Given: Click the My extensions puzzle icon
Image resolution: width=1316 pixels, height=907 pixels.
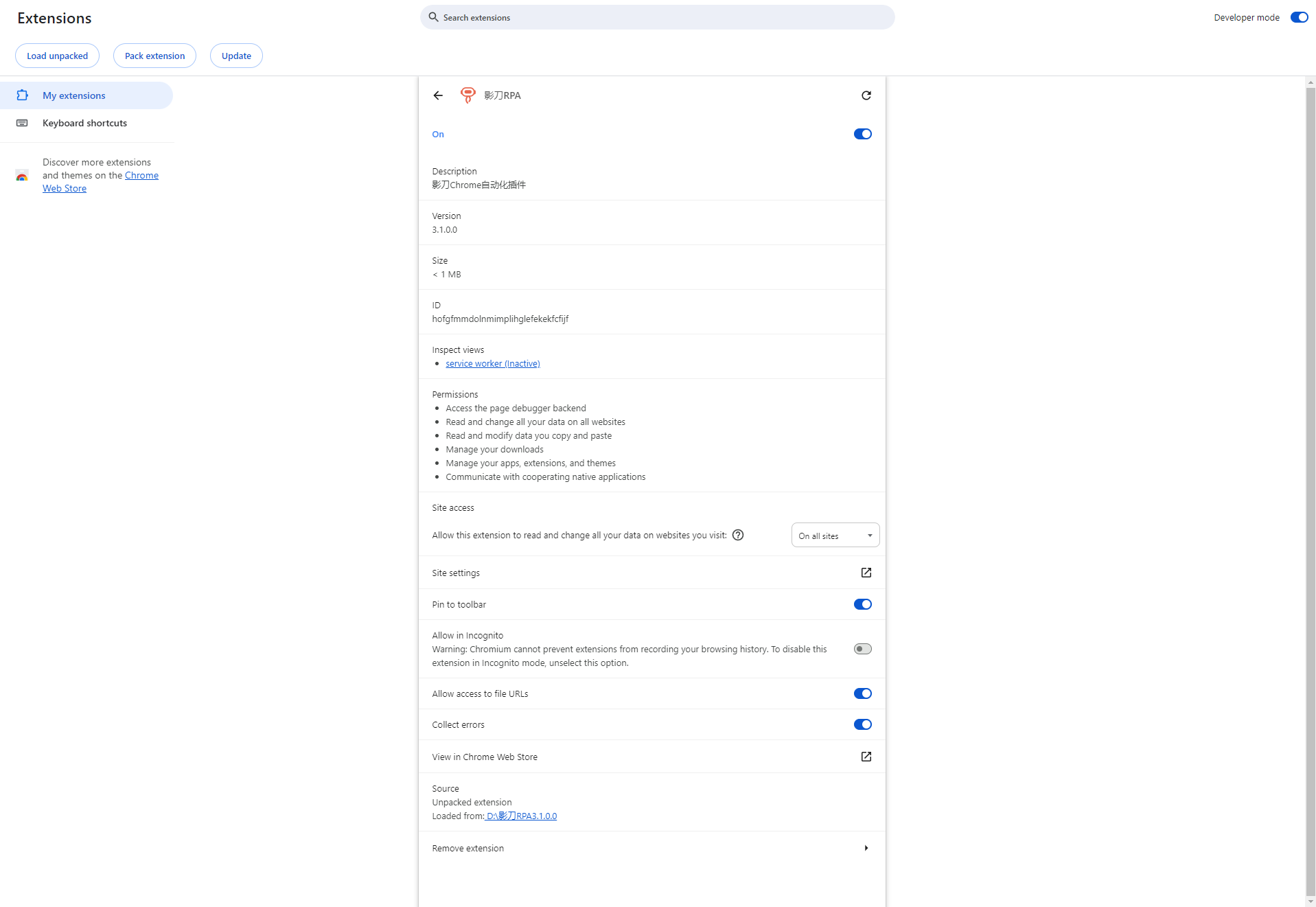Looking at the screenshot, I should (x=23, y=95).
